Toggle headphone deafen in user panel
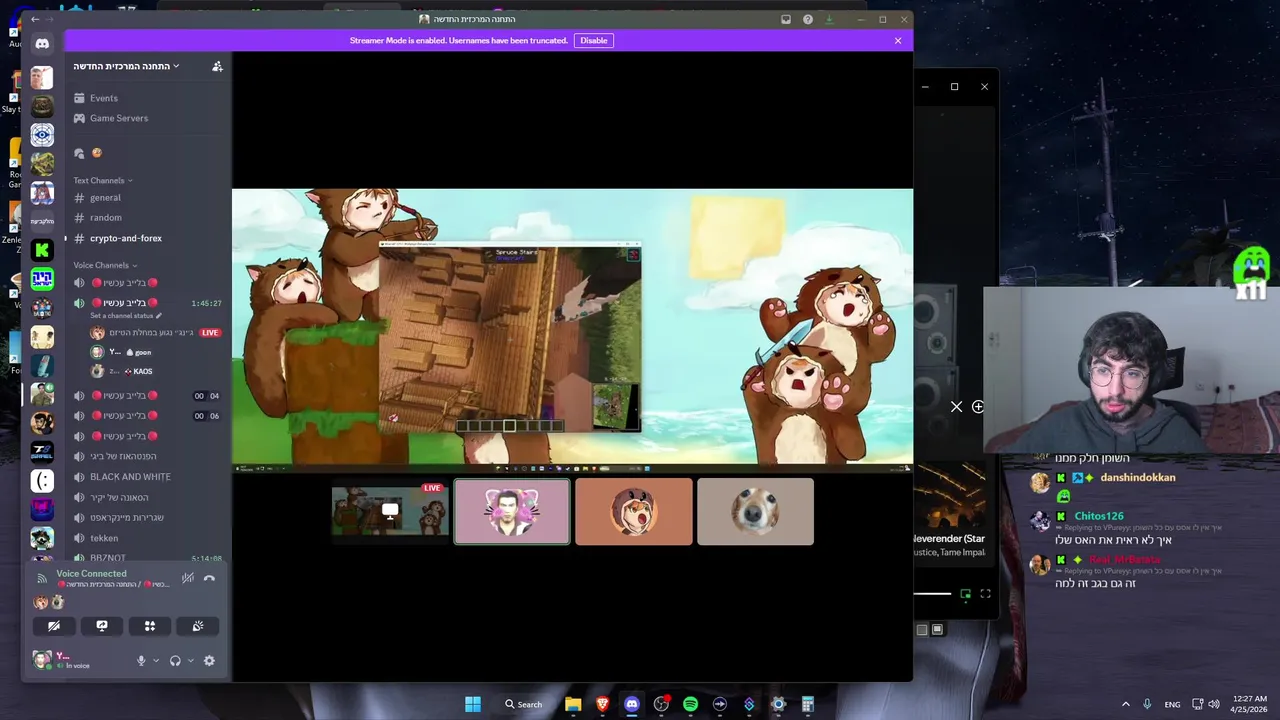 [x=175, y=661]
